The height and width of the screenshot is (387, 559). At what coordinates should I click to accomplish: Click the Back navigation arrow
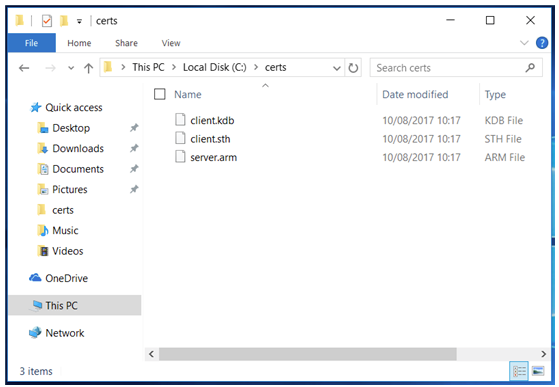pyautogui.click(x=24, y=68)
